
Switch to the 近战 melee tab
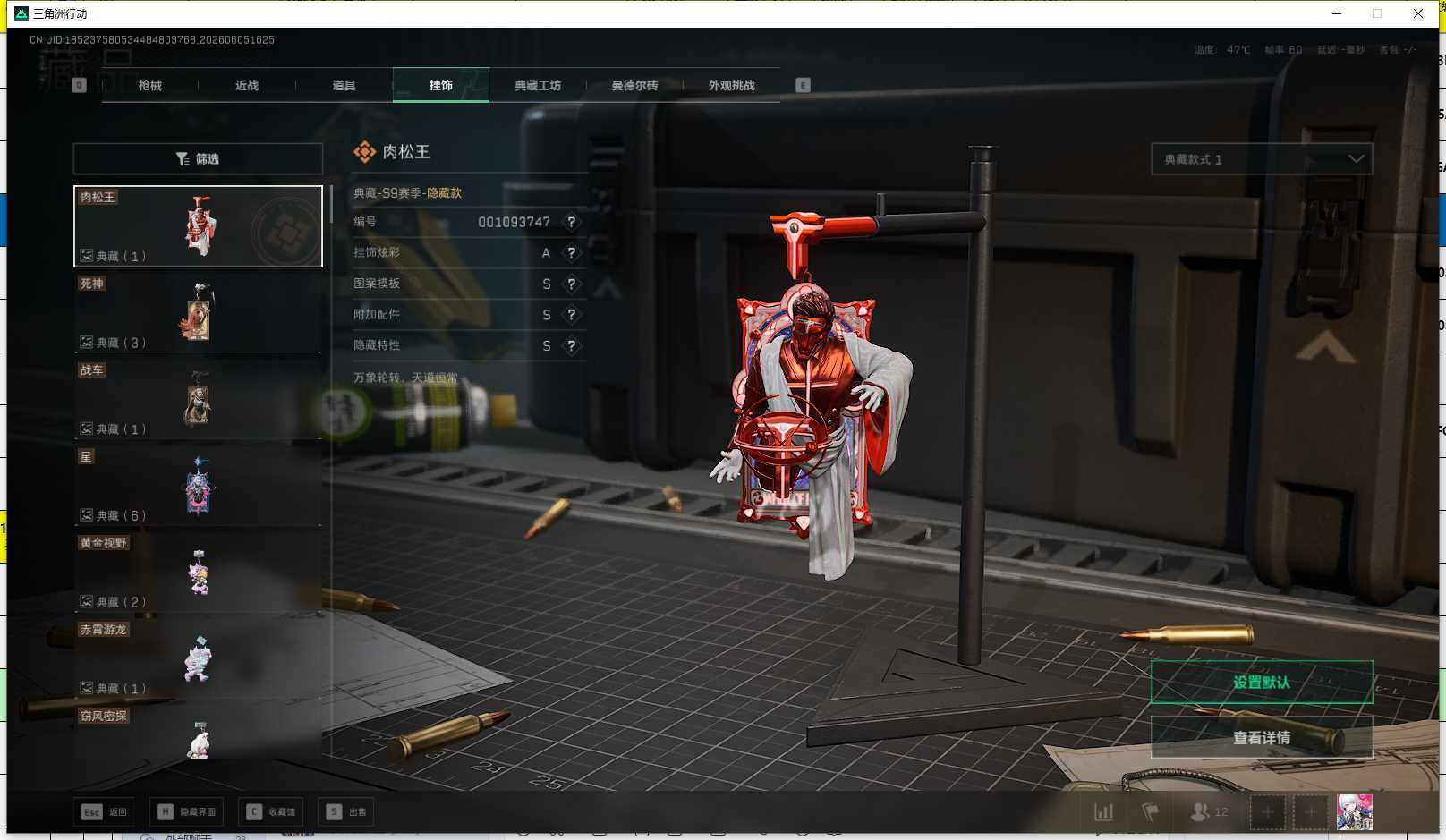(x=247, y=85)
